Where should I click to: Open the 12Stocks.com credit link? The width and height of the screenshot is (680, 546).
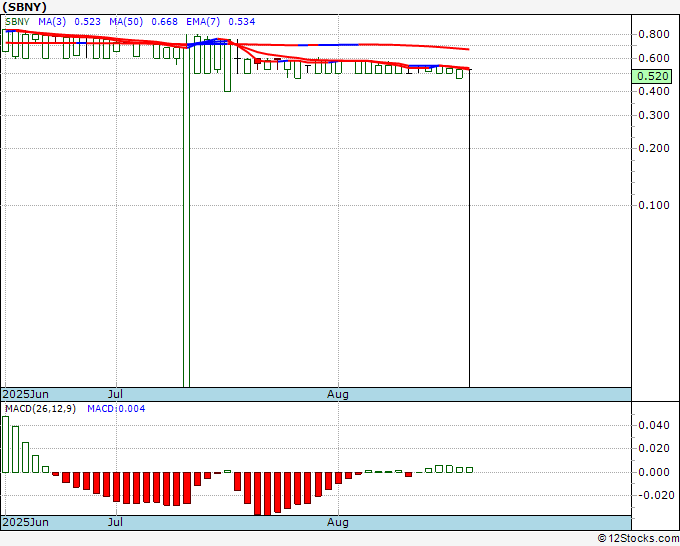(638, 539)
